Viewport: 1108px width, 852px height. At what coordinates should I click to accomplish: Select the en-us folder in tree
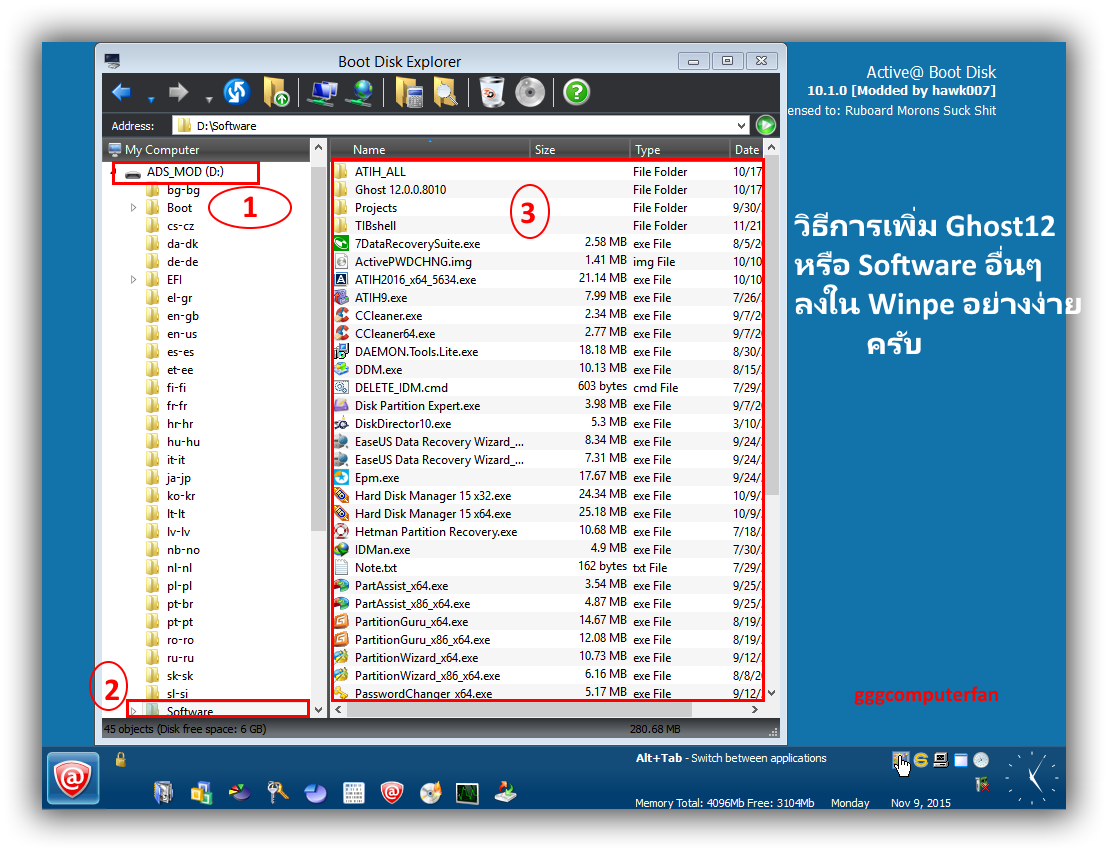pyautogui.click(x=181, y=334)
